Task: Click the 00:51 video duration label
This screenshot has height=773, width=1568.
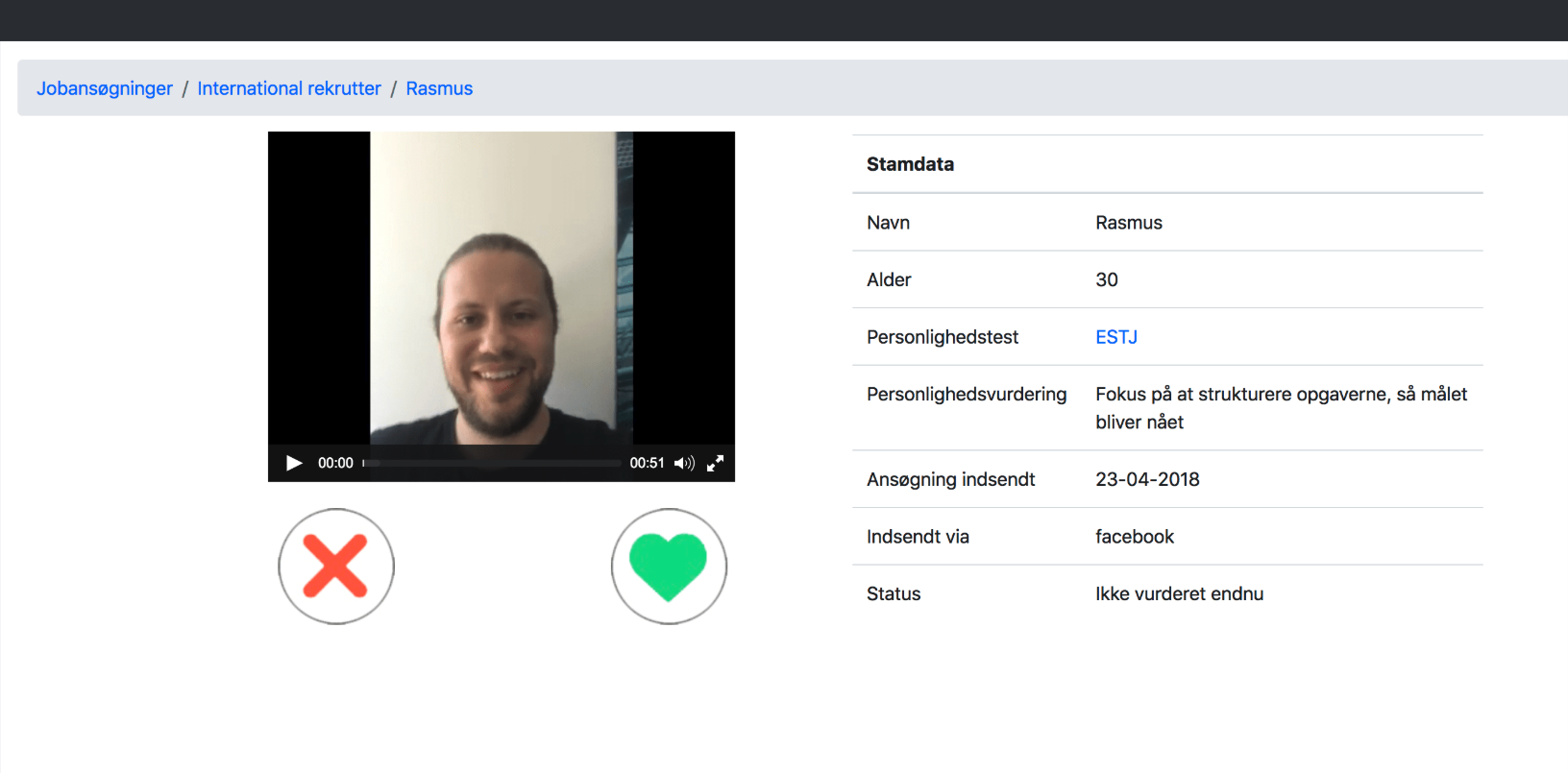Action: (x=647, y=463)
